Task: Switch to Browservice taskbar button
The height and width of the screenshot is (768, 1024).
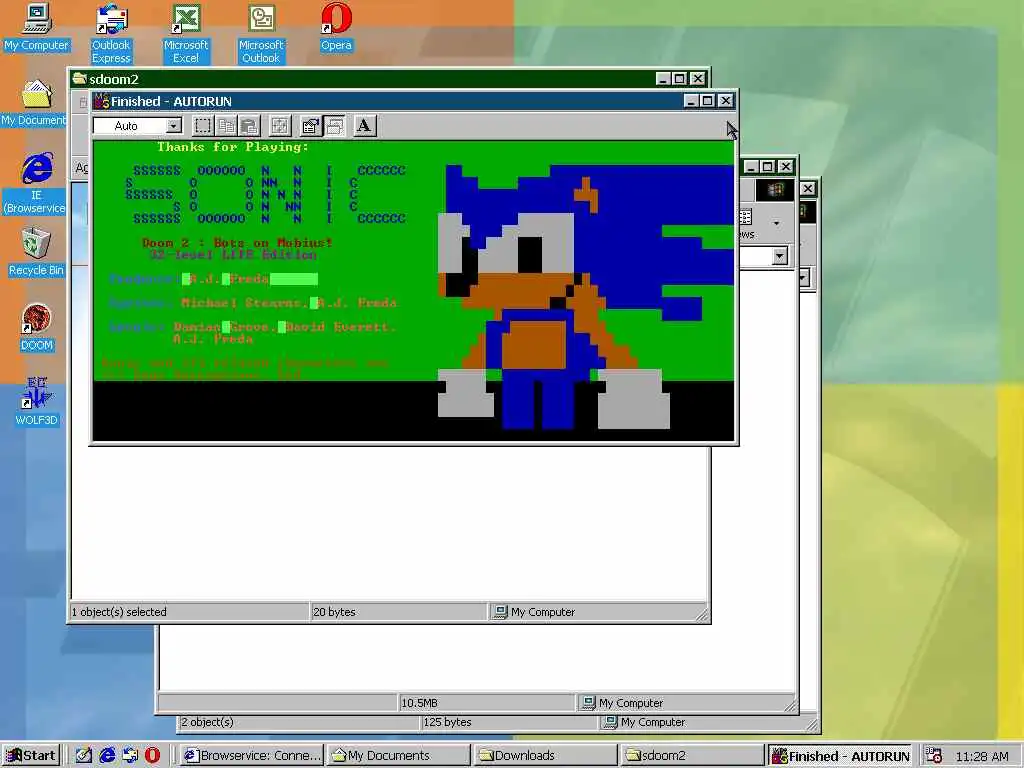Action: (x=251, y=756)
